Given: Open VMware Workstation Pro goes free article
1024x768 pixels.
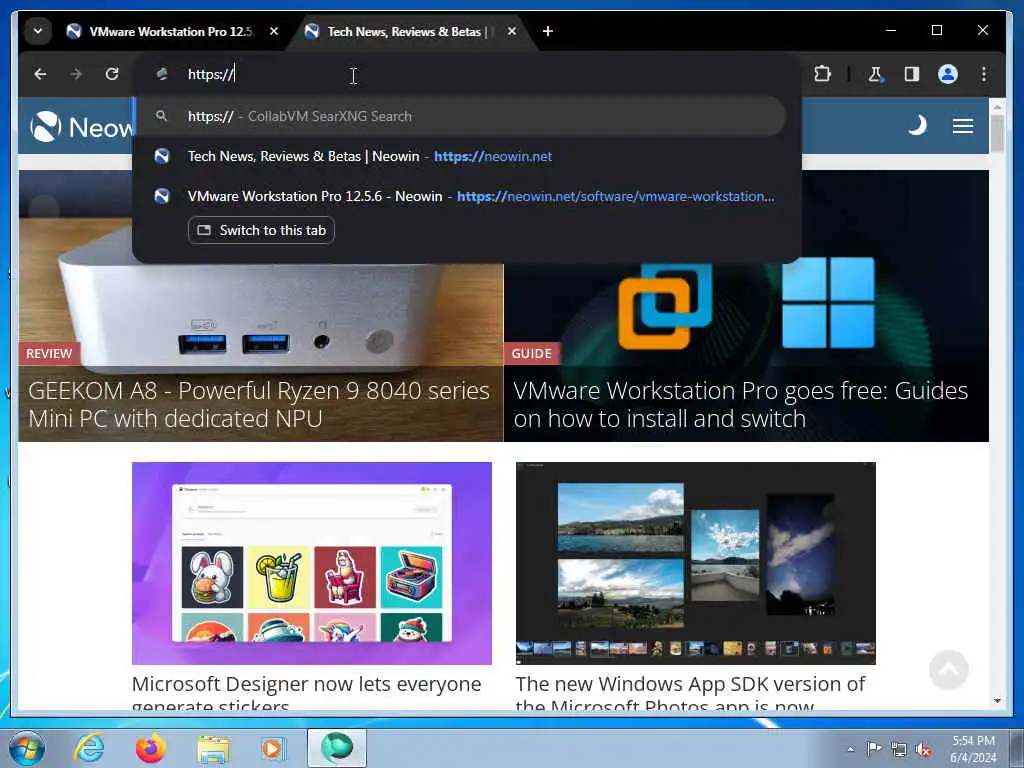Looking at the screenshot, I should click(741, 404).
